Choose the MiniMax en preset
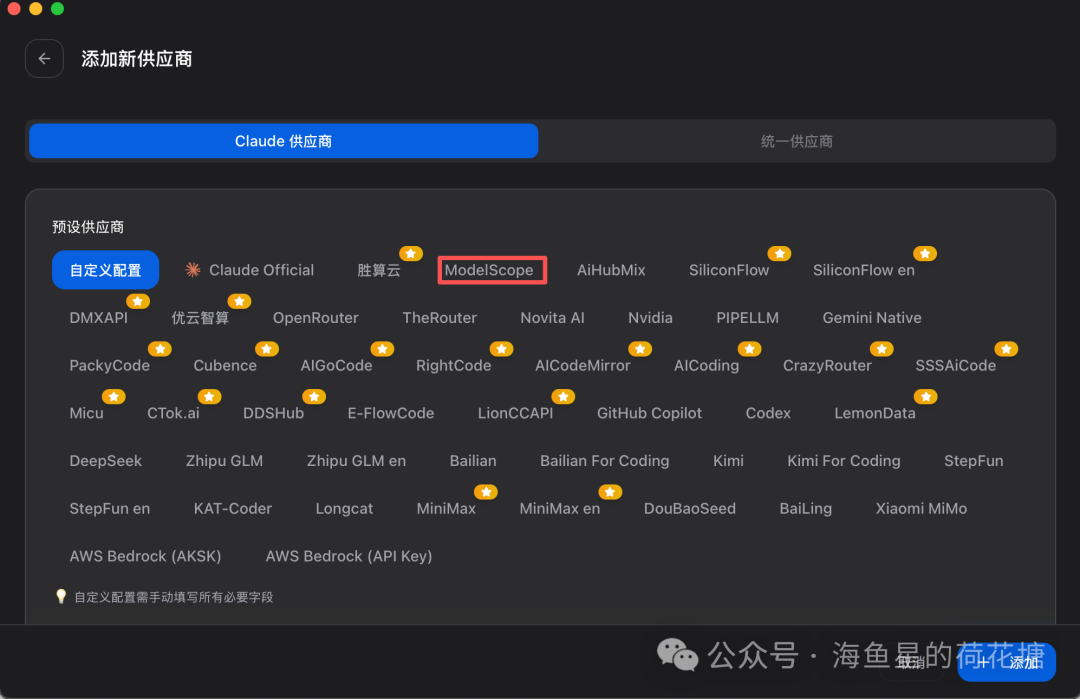This screenshot has width=1080, height=699. pos(559,508)
